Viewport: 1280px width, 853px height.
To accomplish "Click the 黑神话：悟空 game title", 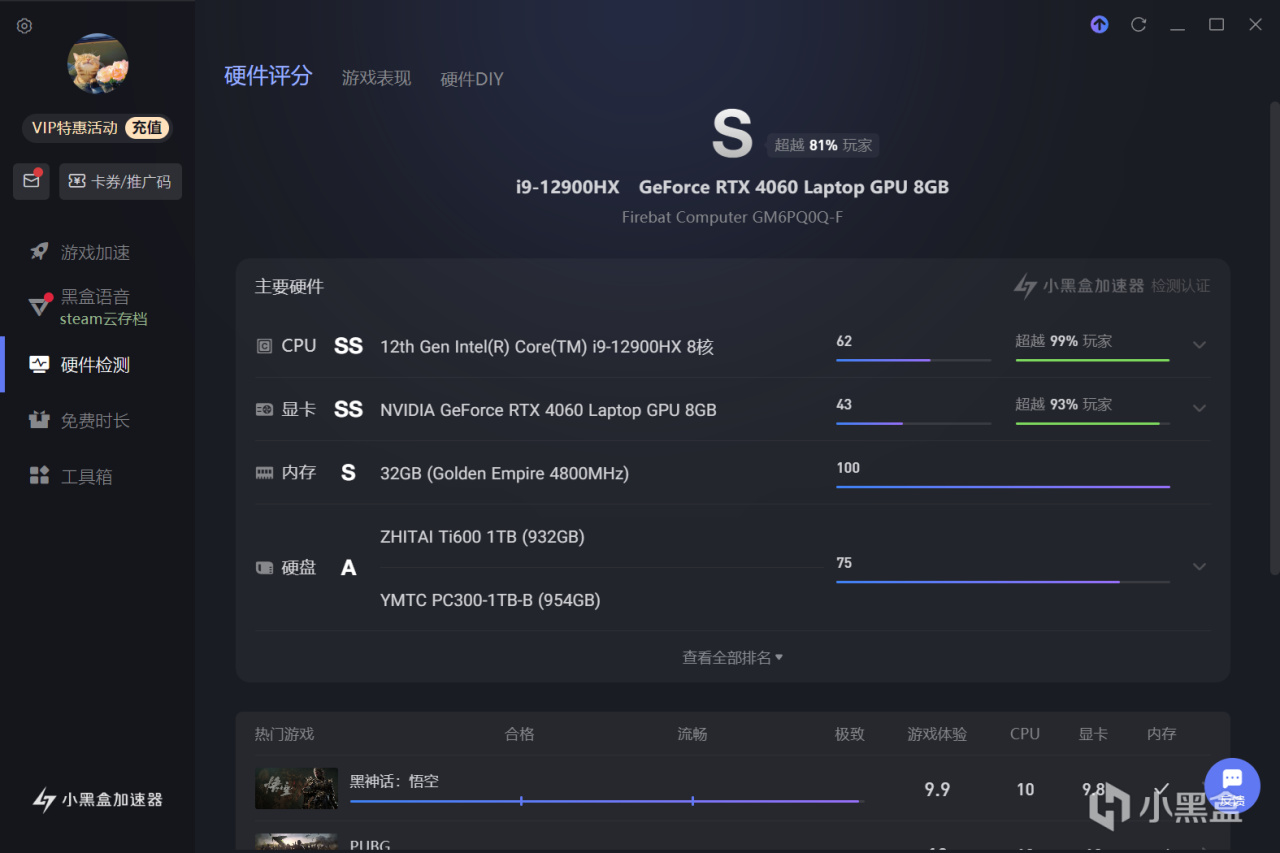I will (x=394, y=780).
